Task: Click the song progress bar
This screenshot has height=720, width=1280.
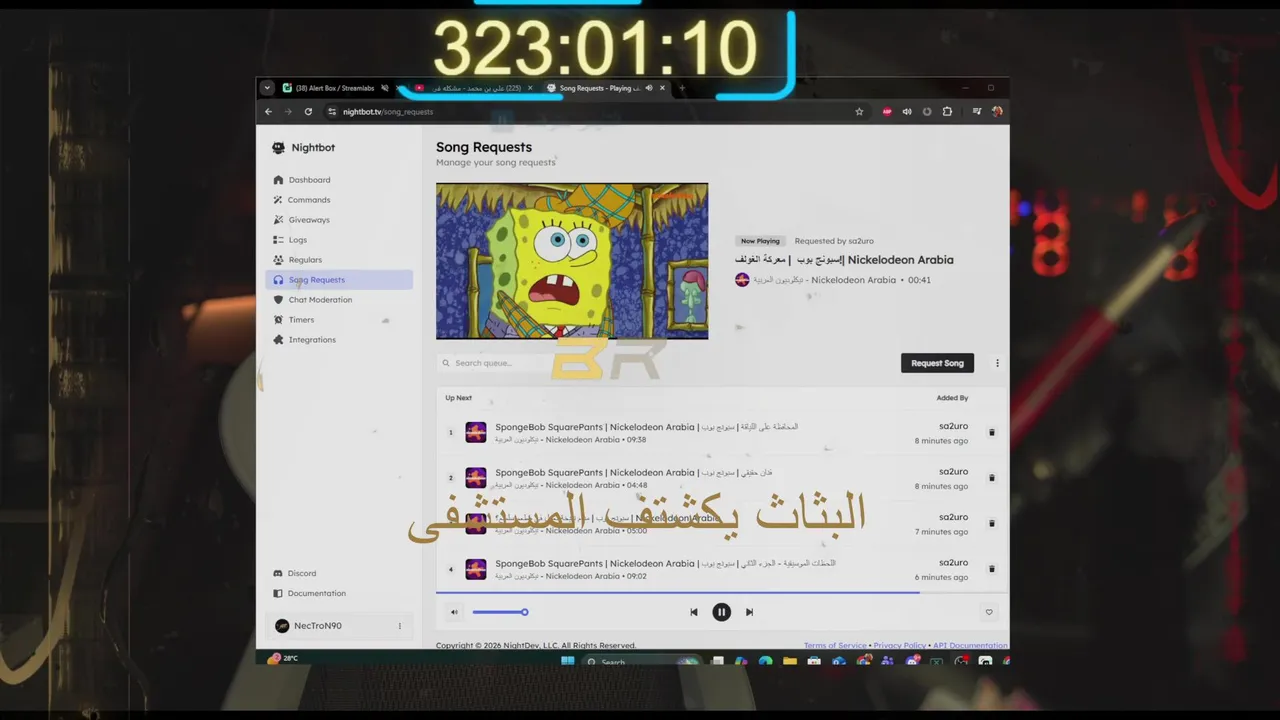Action: click(722, 593)
